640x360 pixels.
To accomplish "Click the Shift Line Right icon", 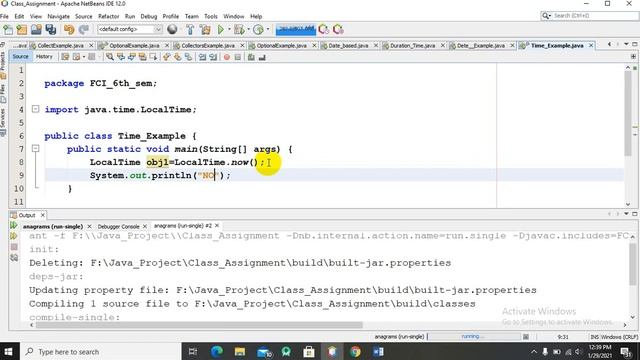I will point(213,57).
